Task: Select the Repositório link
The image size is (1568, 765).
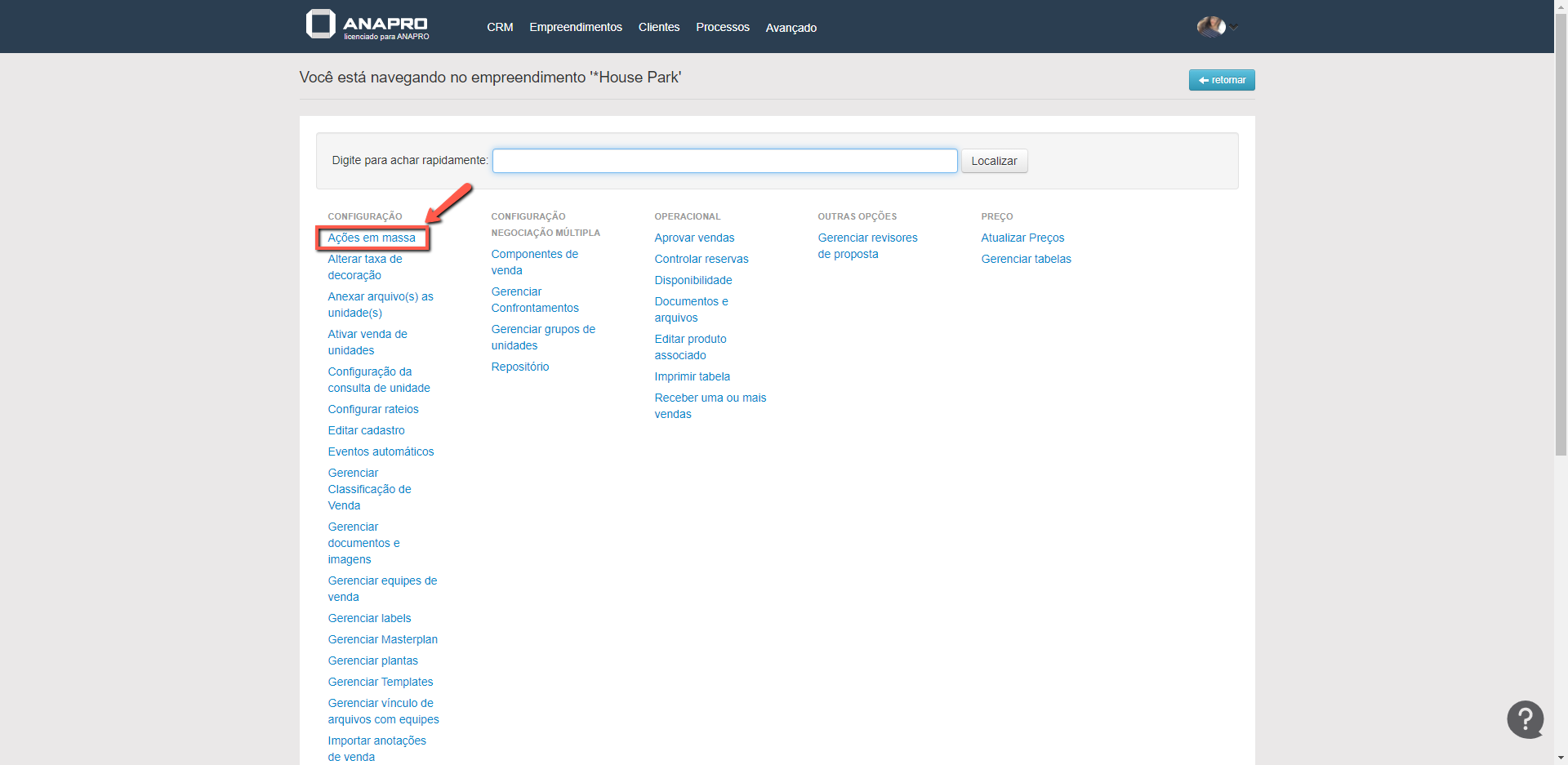Action: click(519, 367)
